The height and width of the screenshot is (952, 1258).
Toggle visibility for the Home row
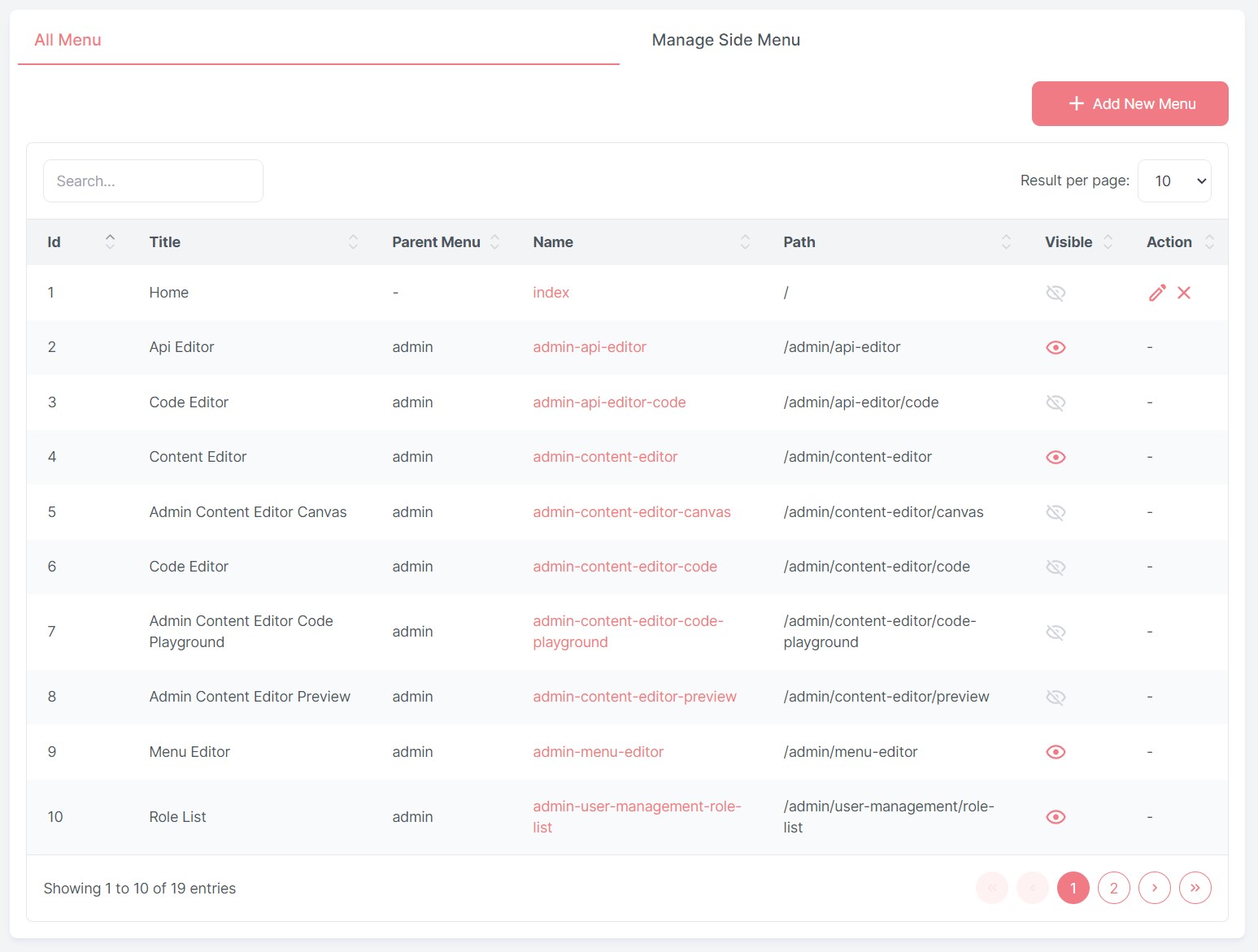coord(1056,293)
